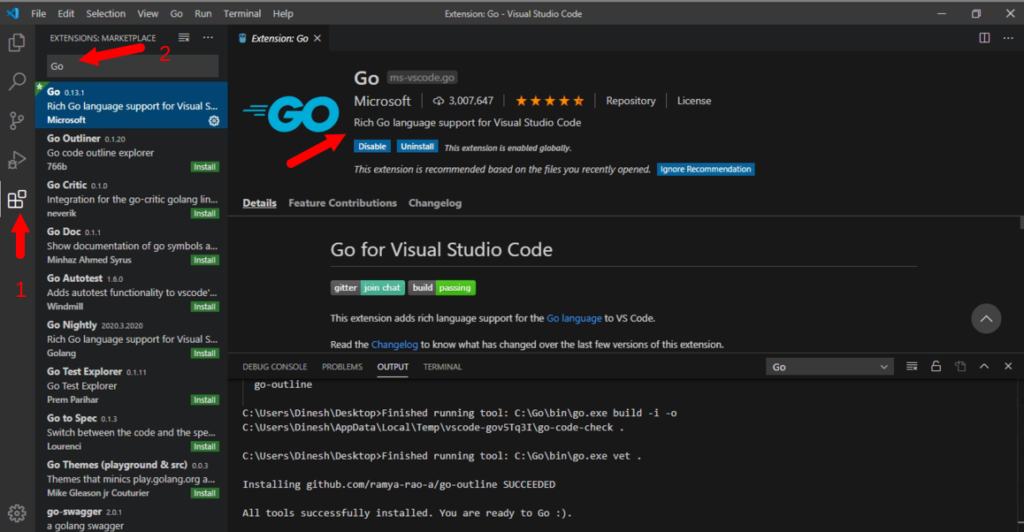This screenshot has height=532, width=1024.
Task: Toggle output scroll lock
Action: (x=936, y=366)
